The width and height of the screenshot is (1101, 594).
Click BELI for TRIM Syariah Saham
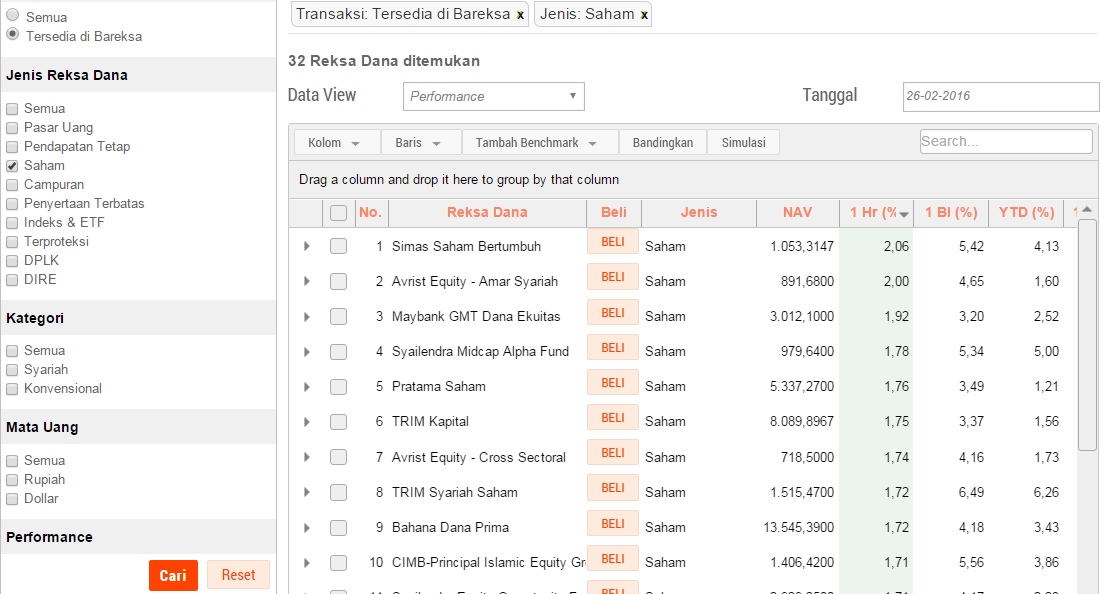(x=612, y=488)
